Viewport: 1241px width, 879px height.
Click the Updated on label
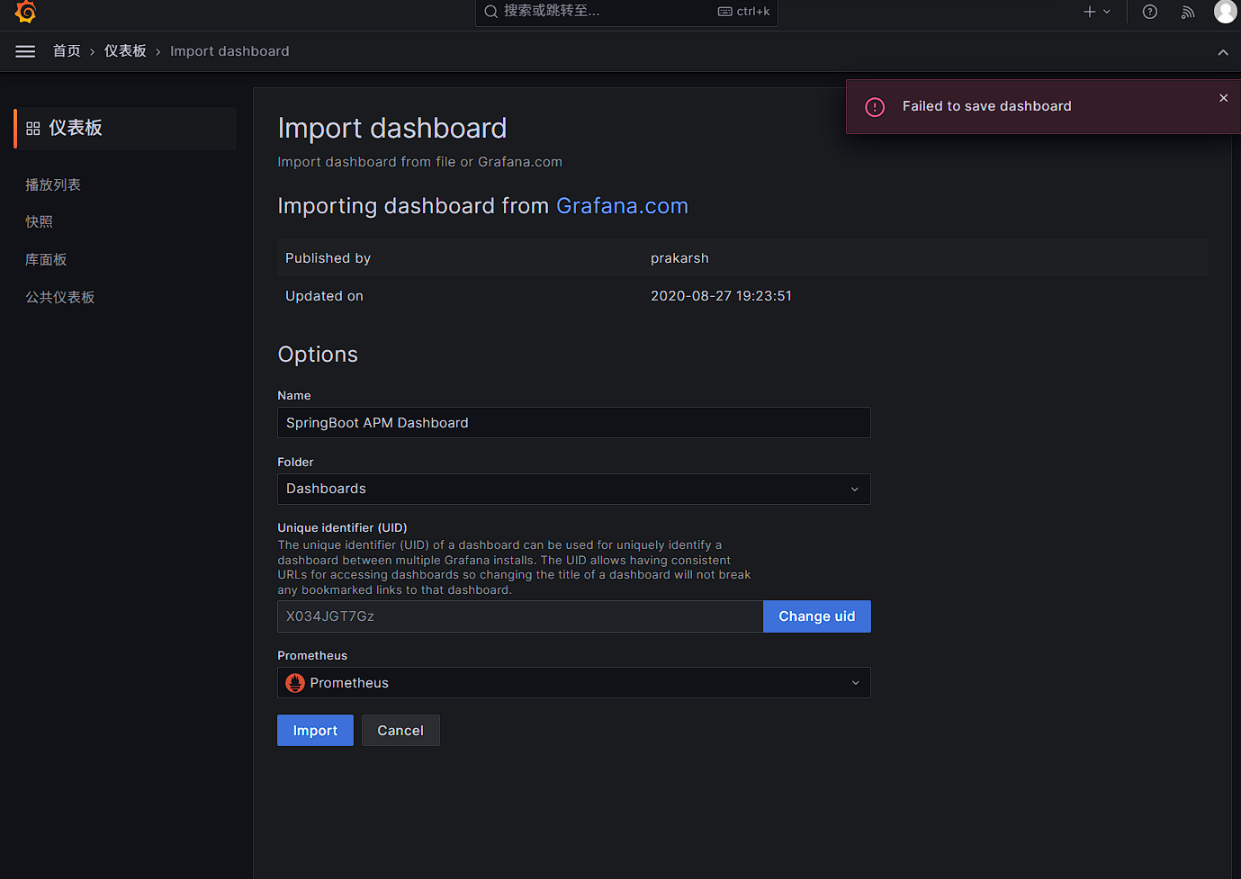point(324,296)
